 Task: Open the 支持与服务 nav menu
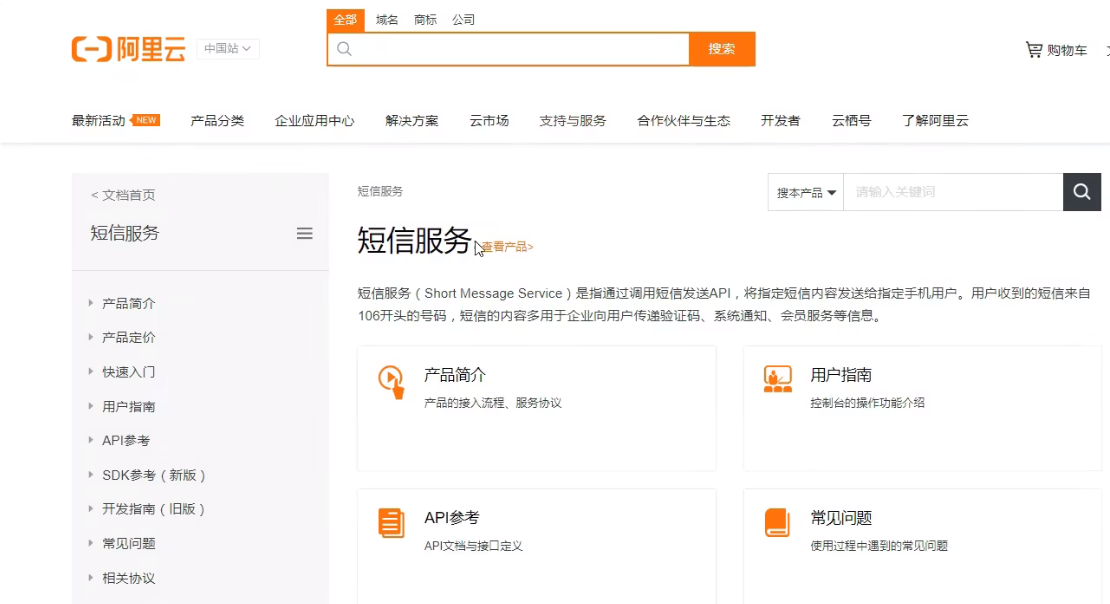point(573,120)
